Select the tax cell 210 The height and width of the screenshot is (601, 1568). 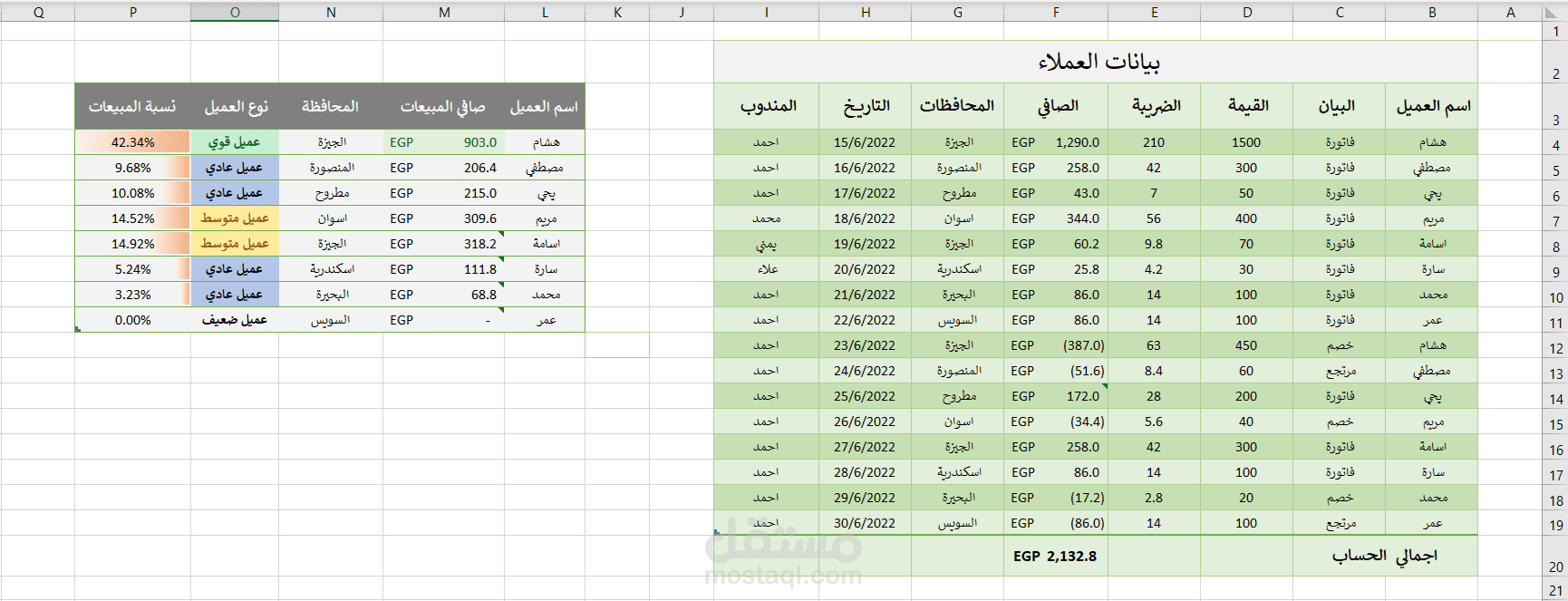[x=1154, y=142]
